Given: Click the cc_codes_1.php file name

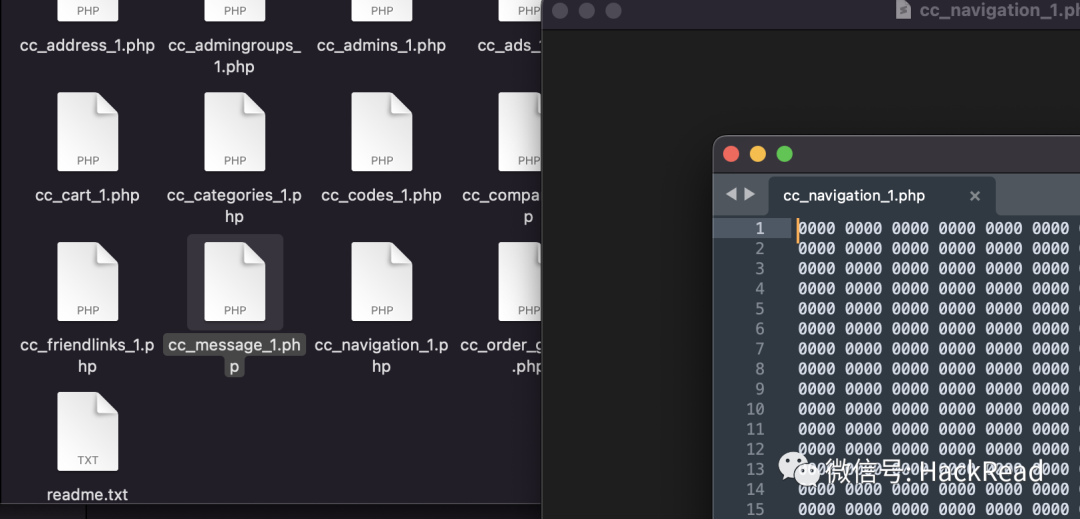Looking at the screenshot, I should click(x=382, y=195).
